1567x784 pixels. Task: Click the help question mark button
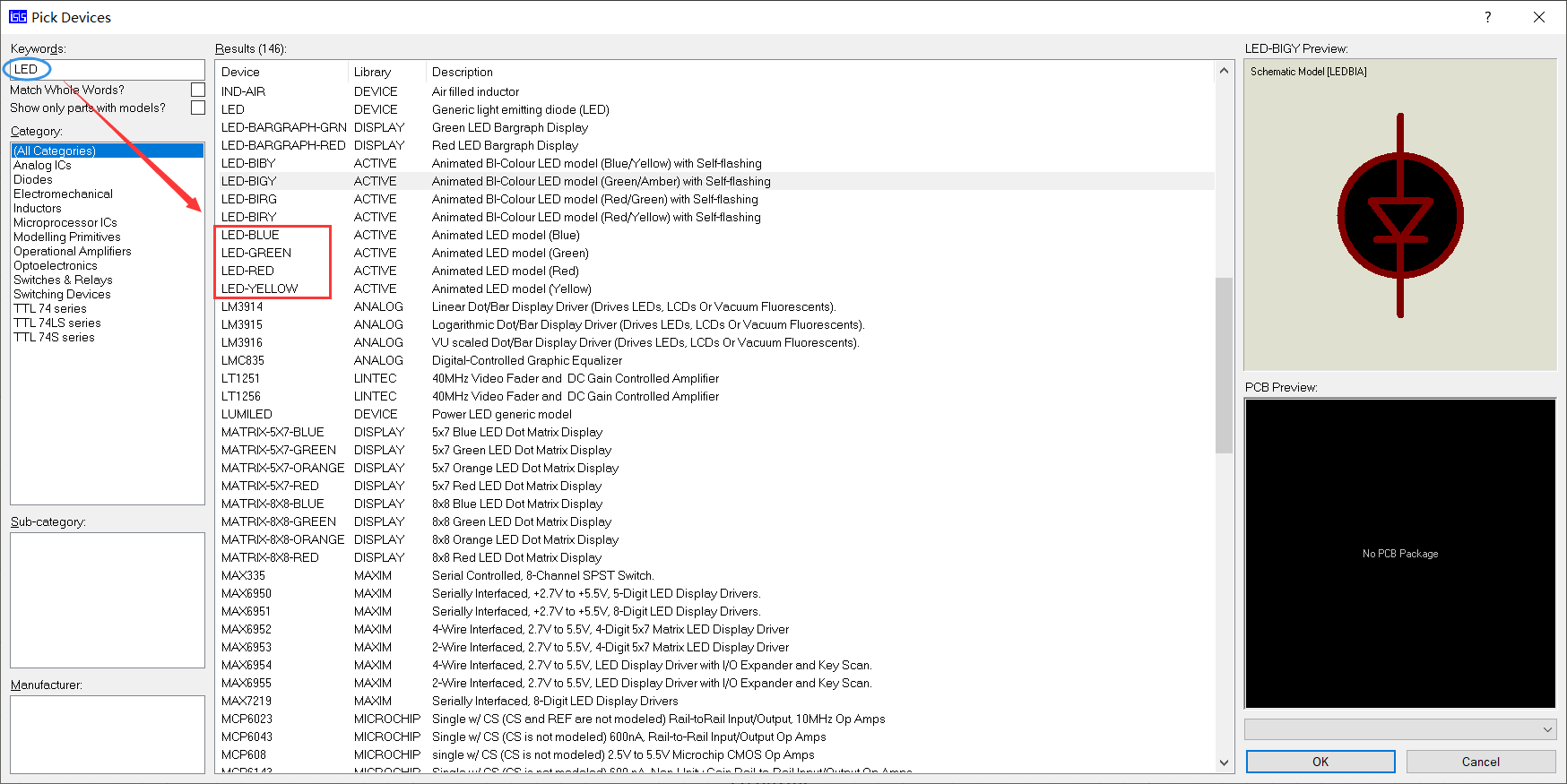click(x=1488, y=17)
